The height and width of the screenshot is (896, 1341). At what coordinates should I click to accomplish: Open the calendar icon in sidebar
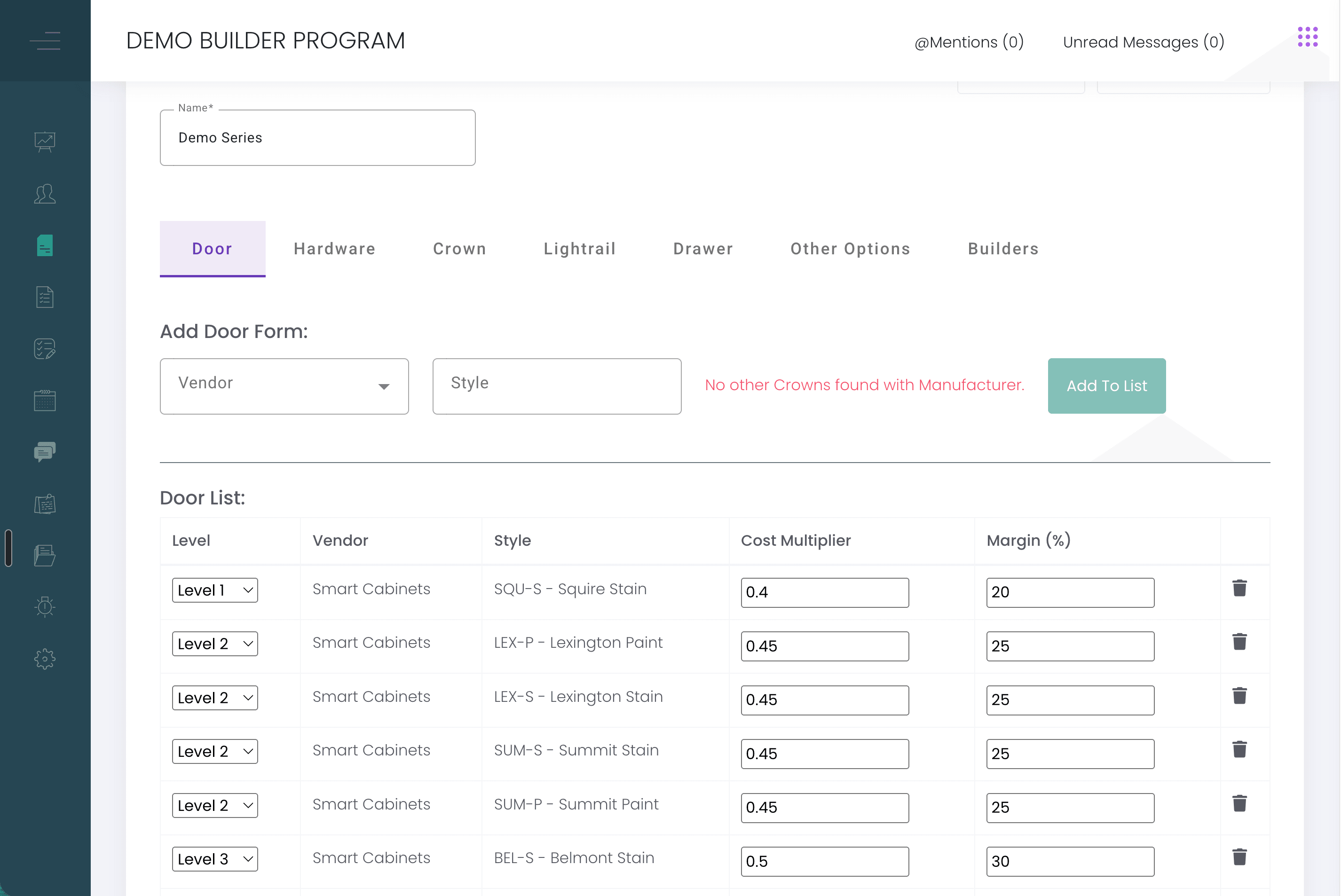[x=45, y=401]
